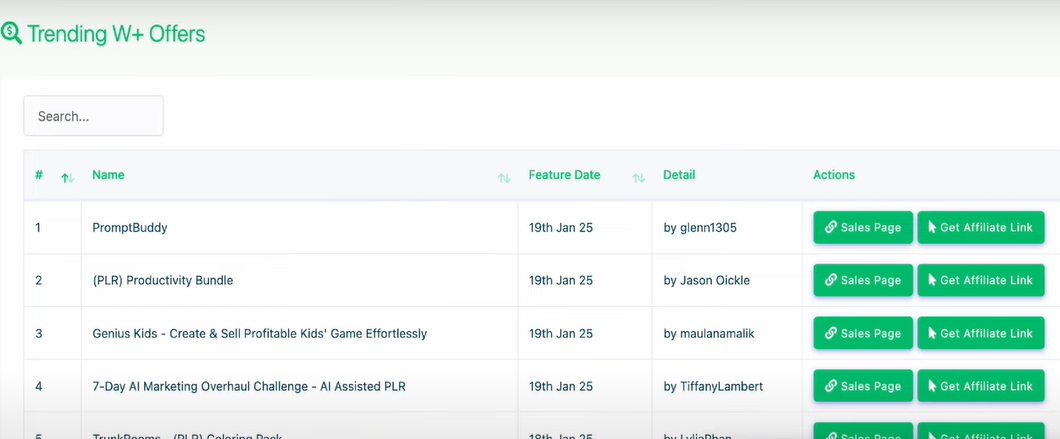The height and width of the screenshot is (439, 1060).
Task: Sort table by Name column arrows
Action: 504,178
